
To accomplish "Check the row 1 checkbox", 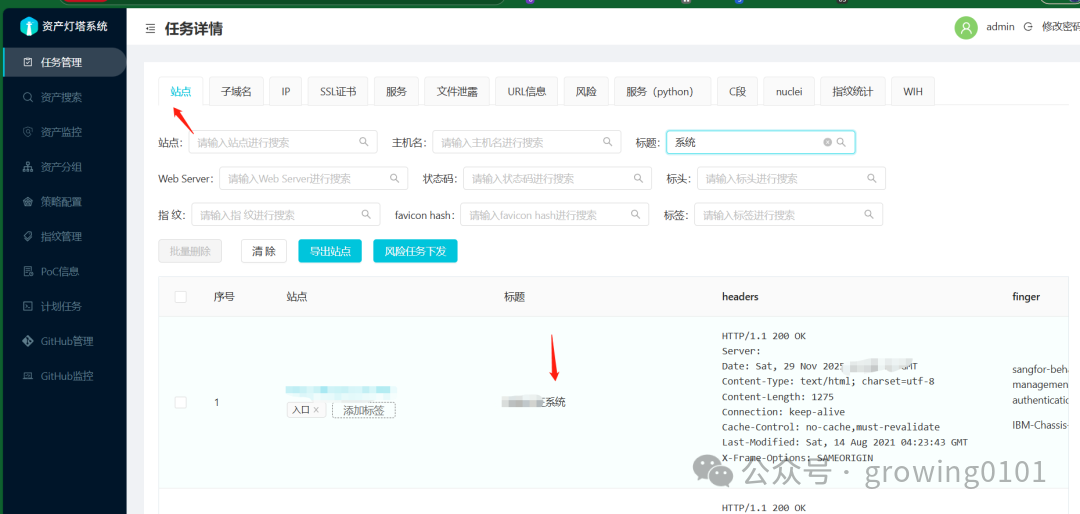I will [x=181, y=402].
